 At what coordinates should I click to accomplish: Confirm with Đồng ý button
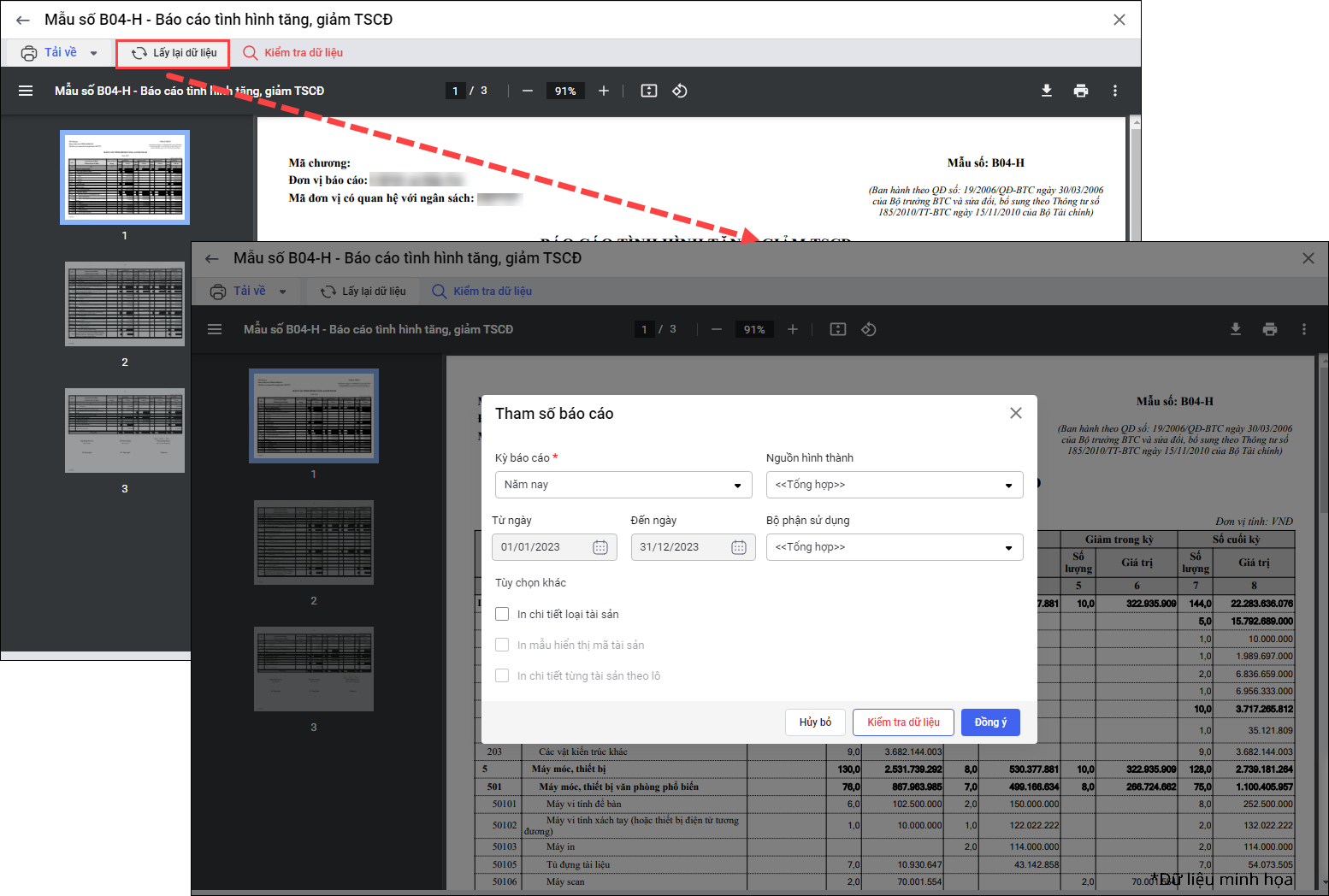[990, 722]
